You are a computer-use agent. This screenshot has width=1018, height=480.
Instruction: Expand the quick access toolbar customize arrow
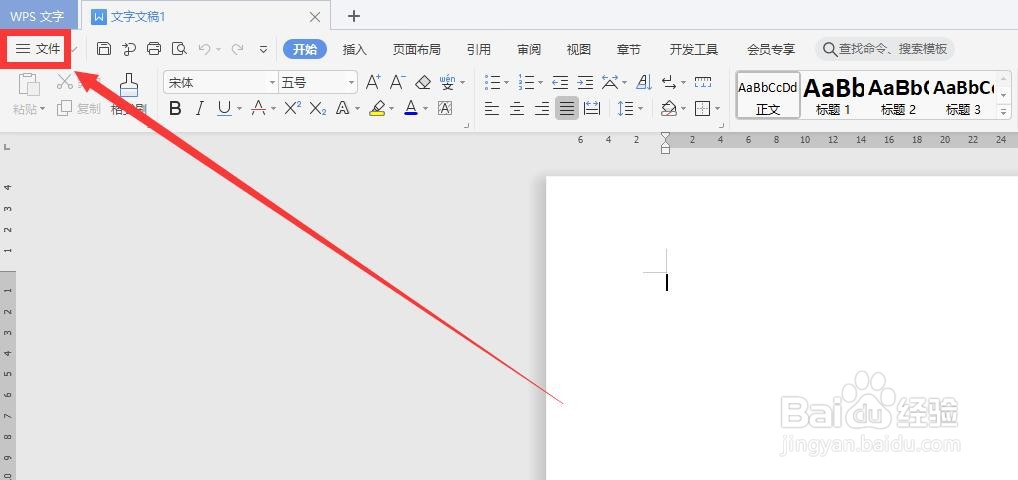pyautogui.click(x=263, y=49)
